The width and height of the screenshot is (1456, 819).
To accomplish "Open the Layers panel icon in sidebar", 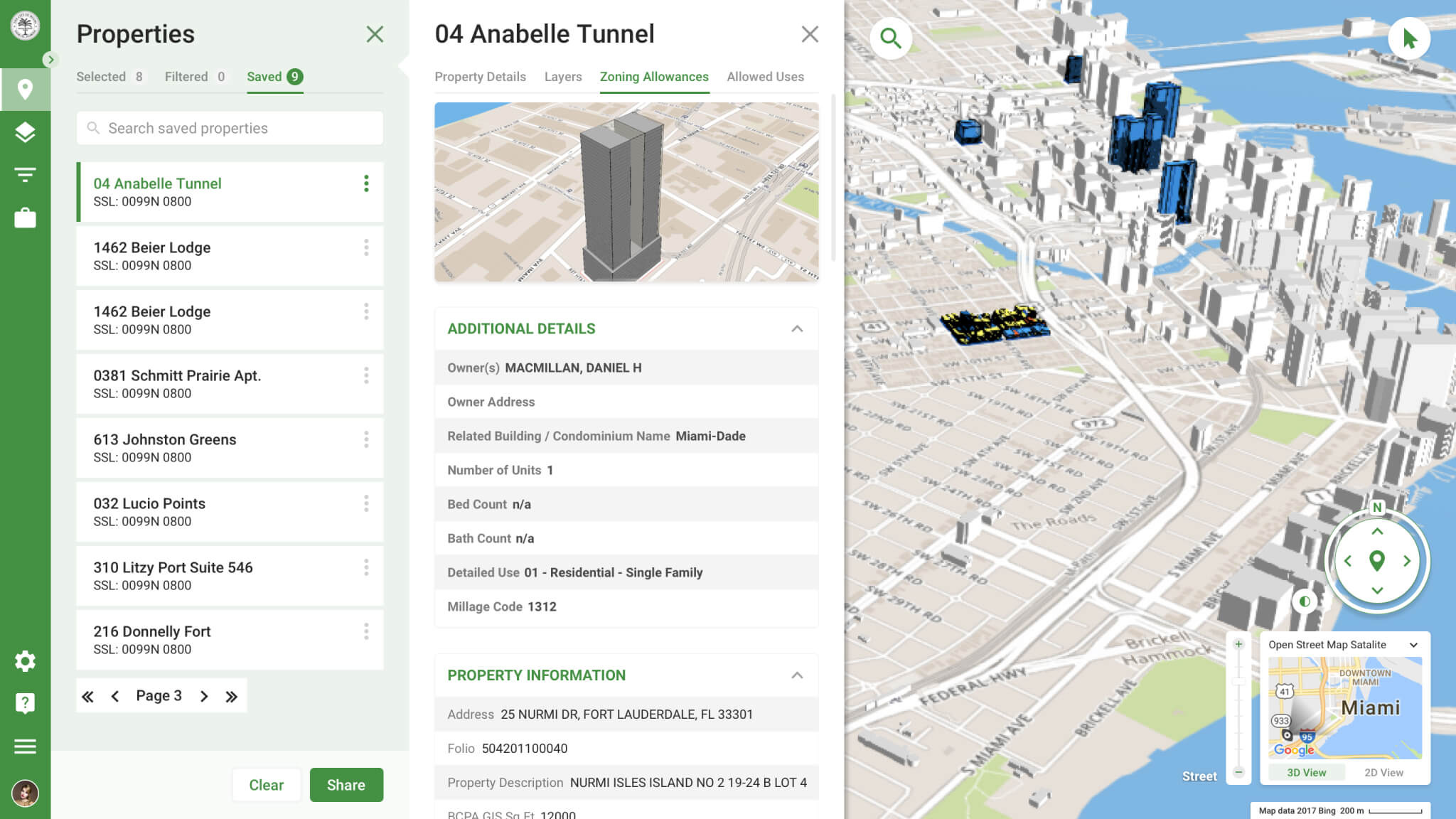I will tap(26, 132).
